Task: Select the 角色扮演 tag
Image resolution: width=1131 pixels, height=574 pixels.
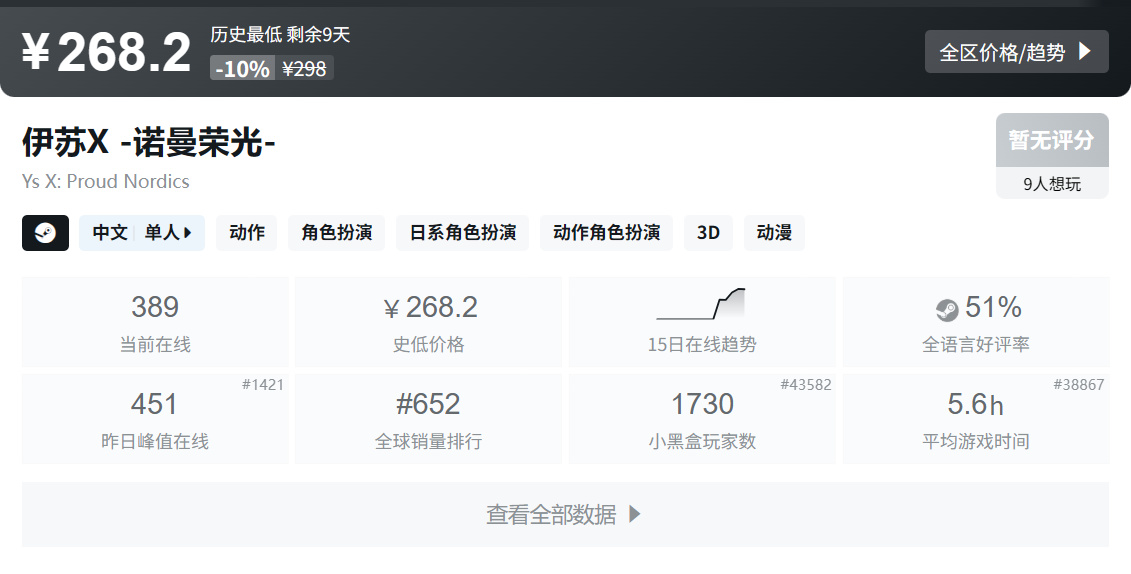Action: [x=337, y=233]
